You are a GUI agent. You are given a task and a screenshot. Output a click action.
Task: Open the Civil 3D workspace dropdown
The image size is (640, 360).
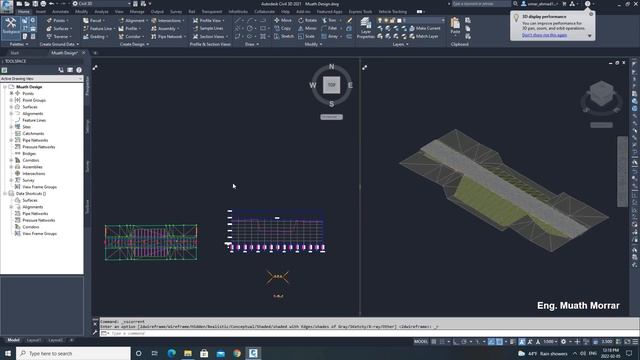(x=101, y=4)
